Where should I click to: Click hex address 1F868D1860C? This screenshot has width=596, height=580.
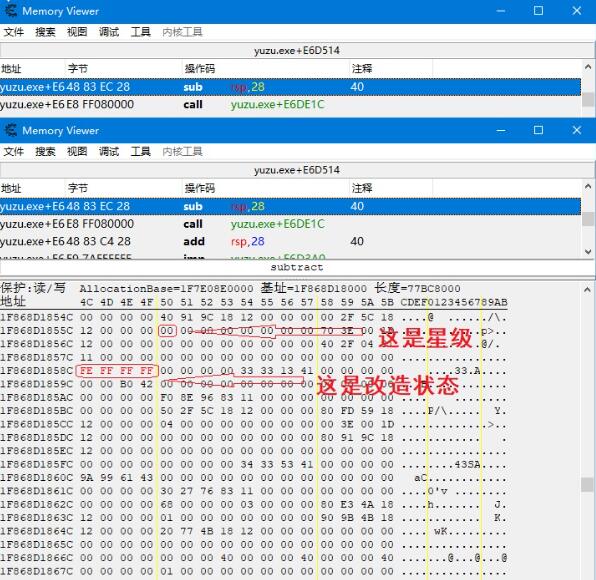[x=36, y=478]
